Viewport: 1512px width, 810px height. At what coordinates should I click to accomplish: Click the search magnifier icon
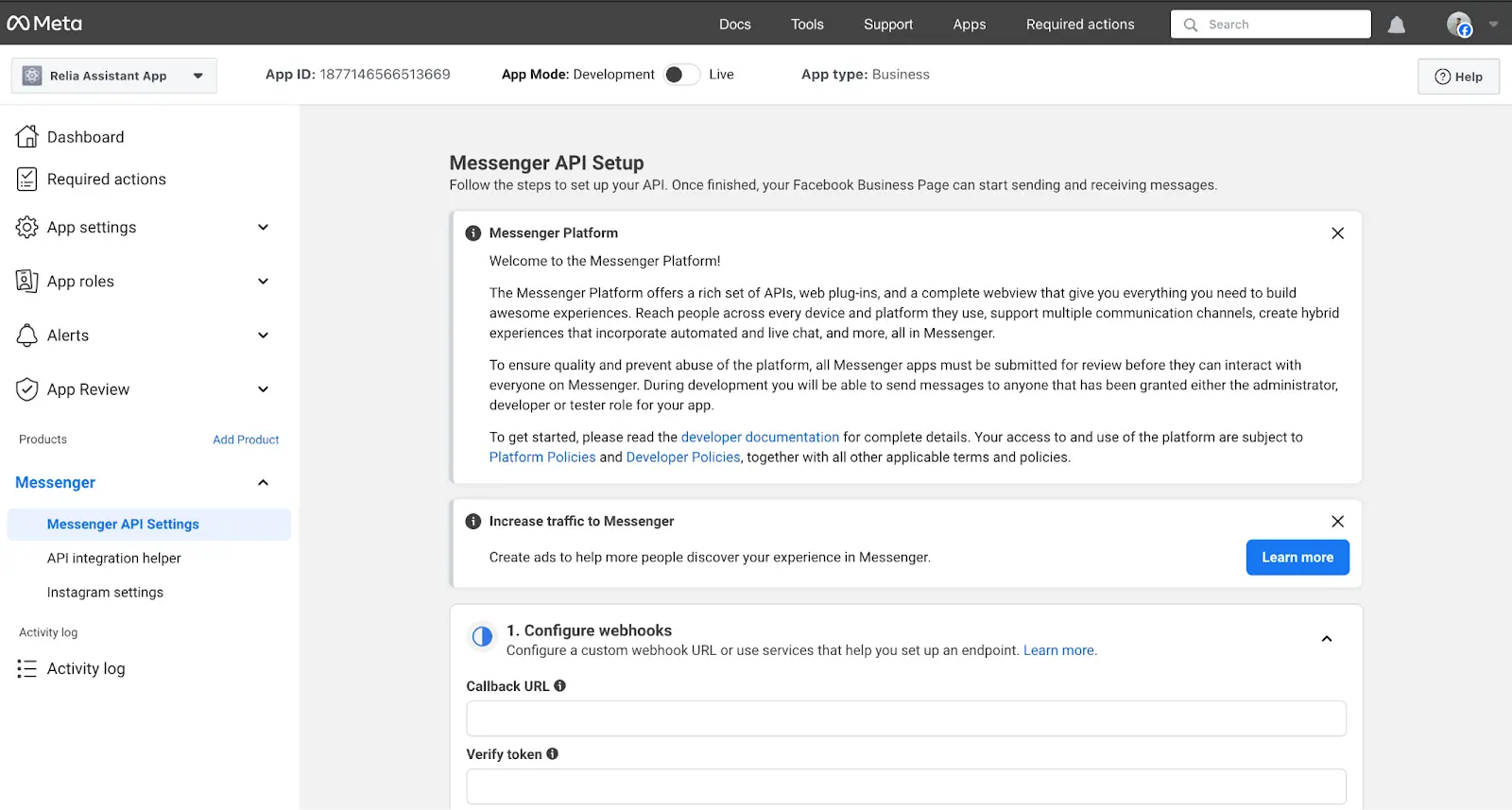pyautogui.click(x=1191, y=25)
